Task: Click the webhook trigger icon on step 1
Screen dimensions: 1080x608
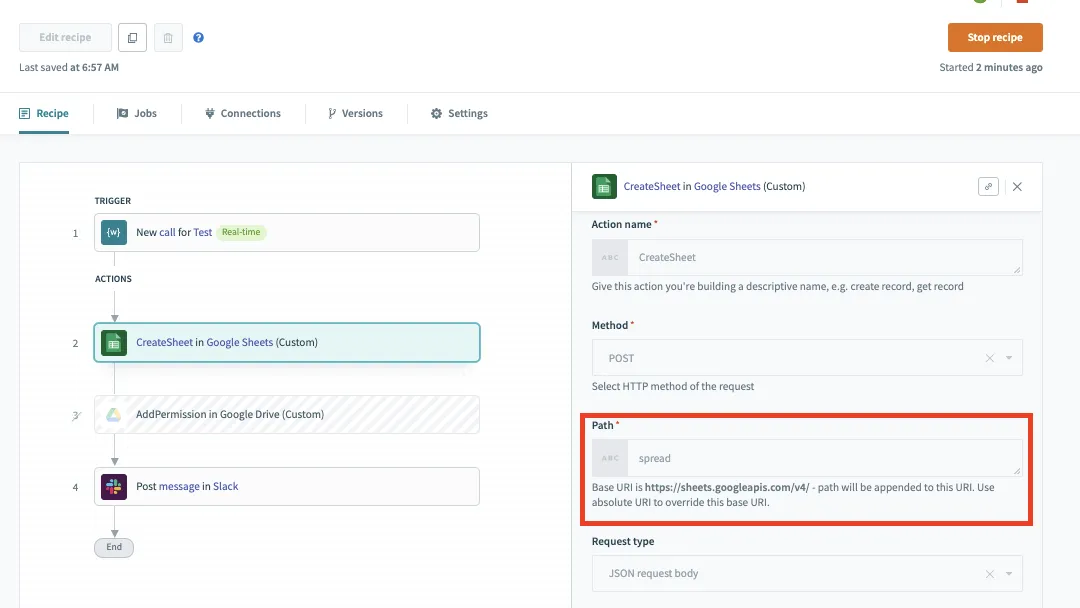Action: [x=114, y=233]
